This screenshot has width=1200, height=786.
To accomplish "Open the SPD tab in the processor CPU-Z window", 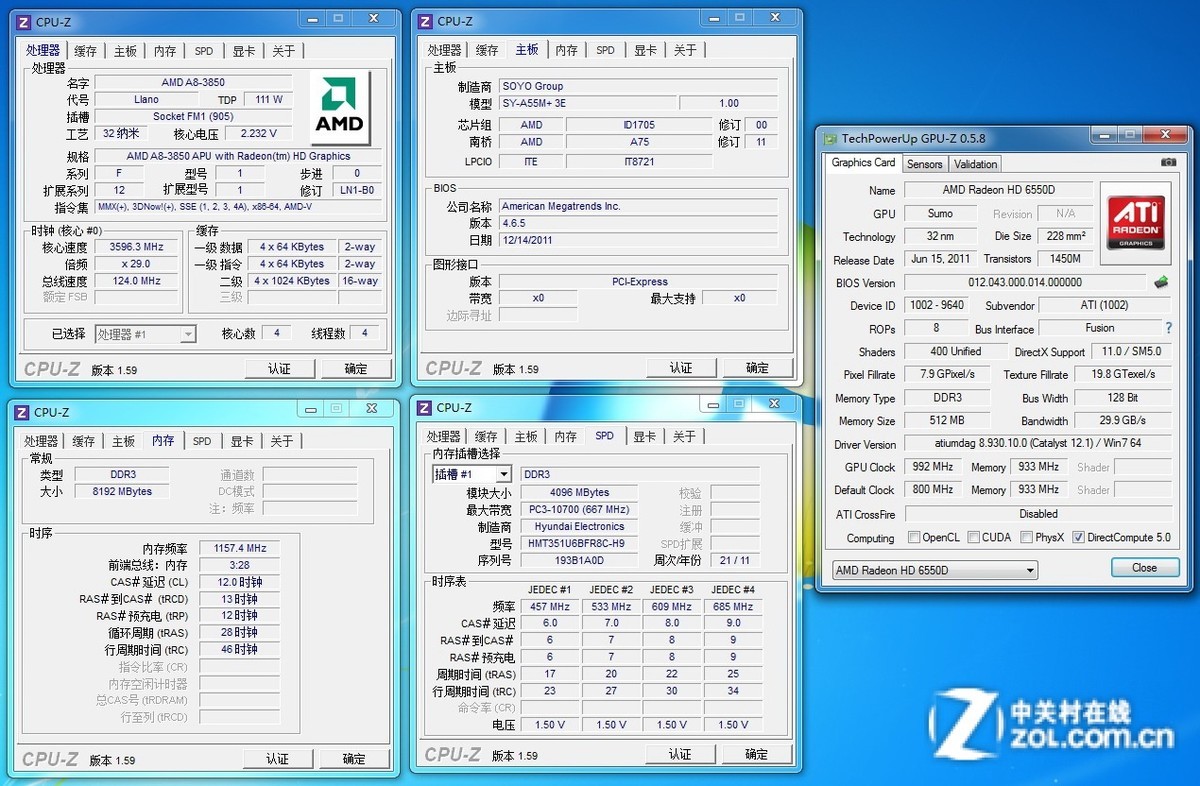I will [x=204, y=51].
